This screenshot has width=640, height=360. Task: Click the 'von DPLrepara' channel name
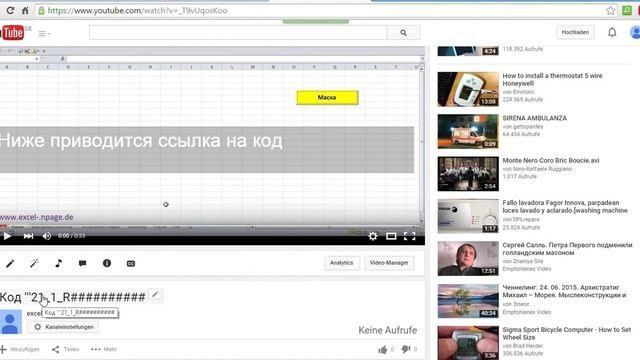(521, 219)
